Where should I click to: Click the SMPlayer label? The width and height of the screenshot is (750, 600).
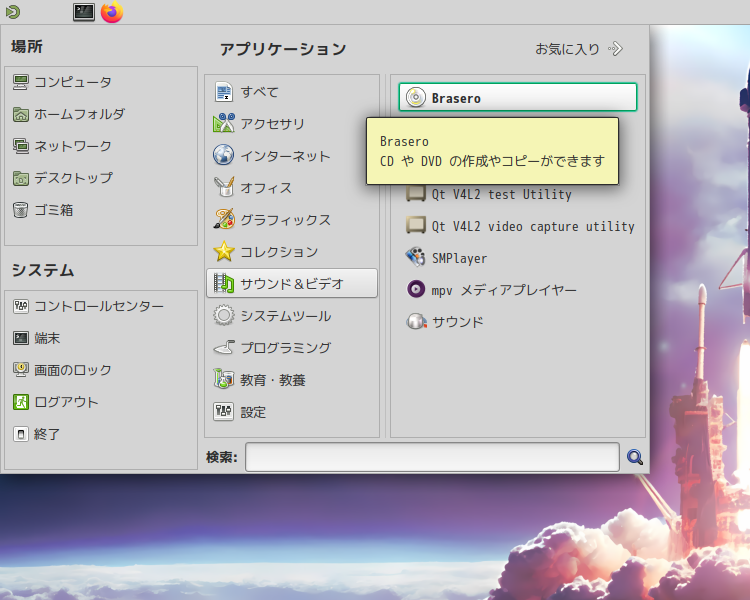(x=459, y=258)
